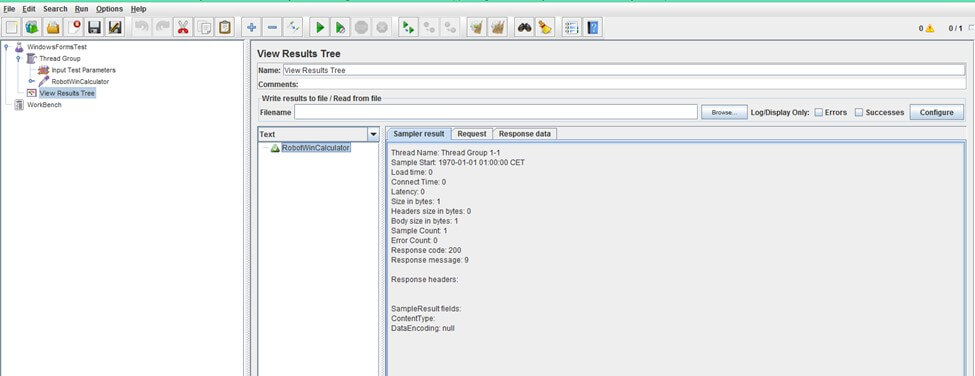This screenshot has height=376, width=975.
Task: Select RobotWinCalculator result in results list
Action: tap(315, 148)
